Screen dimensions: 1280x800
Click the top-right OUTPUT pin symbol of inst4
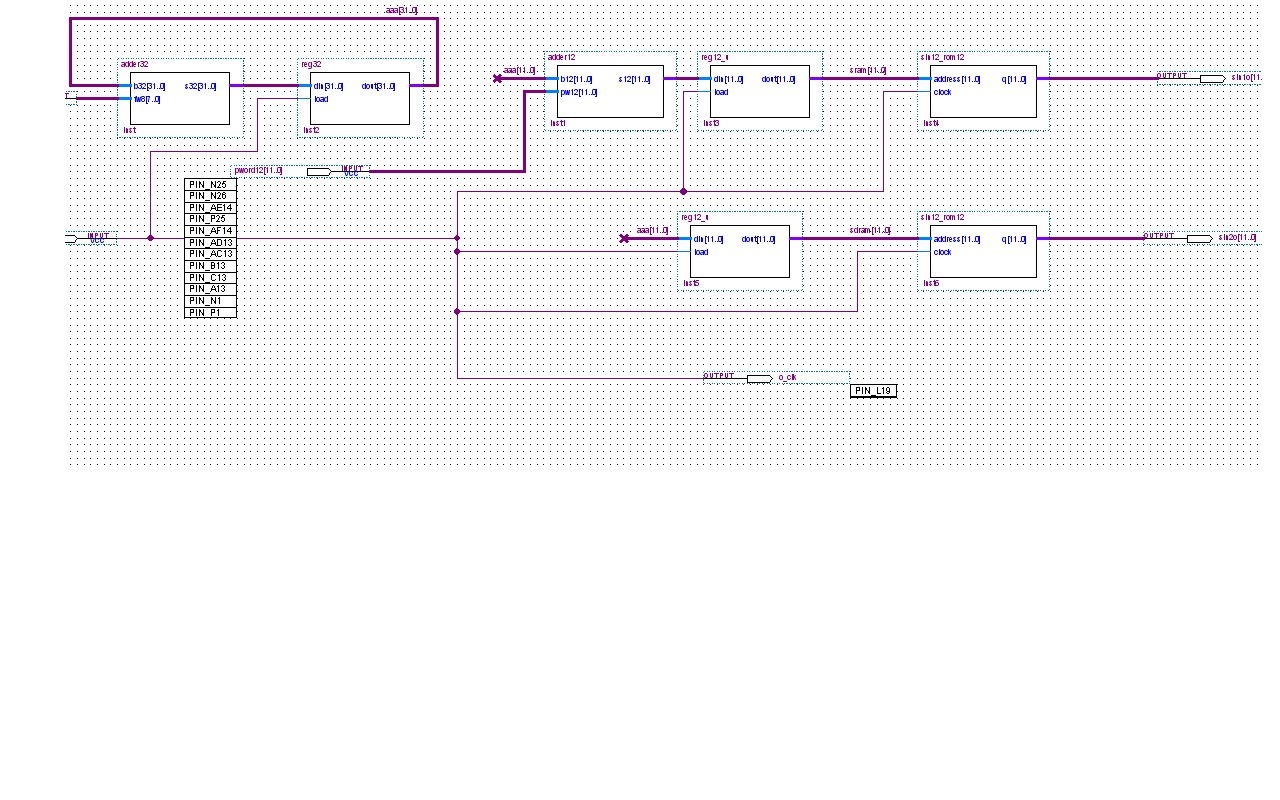tap(1212, 78)
